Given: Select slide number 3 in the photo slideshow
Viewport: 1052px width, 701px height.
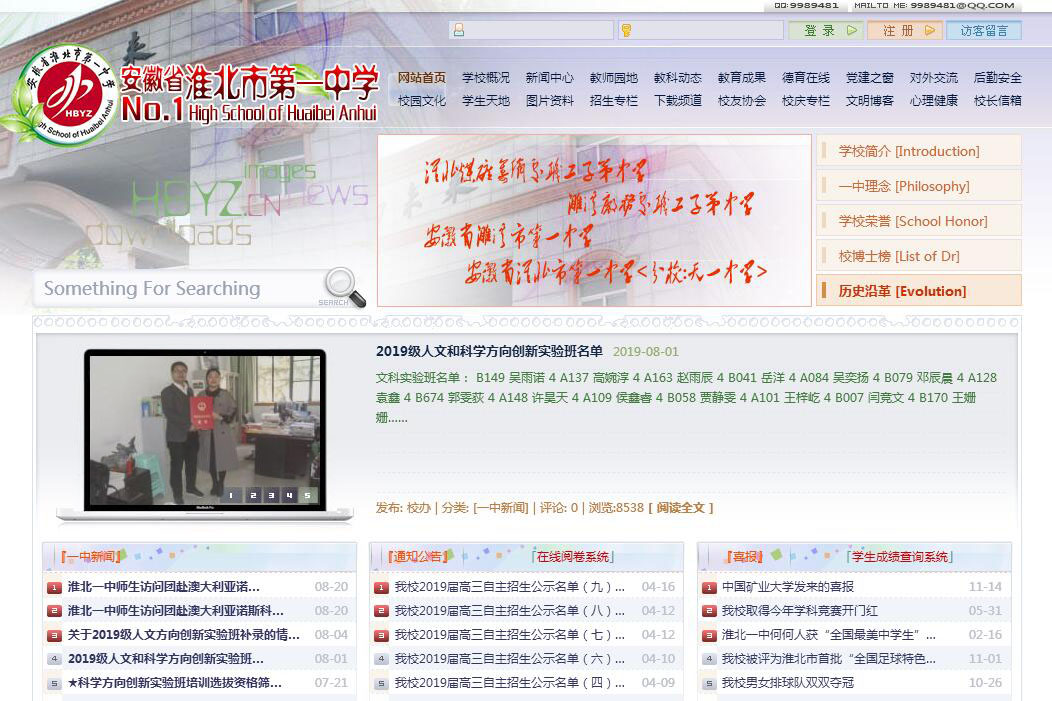Looking at the screenshot, I should click(x=270, y=495).
